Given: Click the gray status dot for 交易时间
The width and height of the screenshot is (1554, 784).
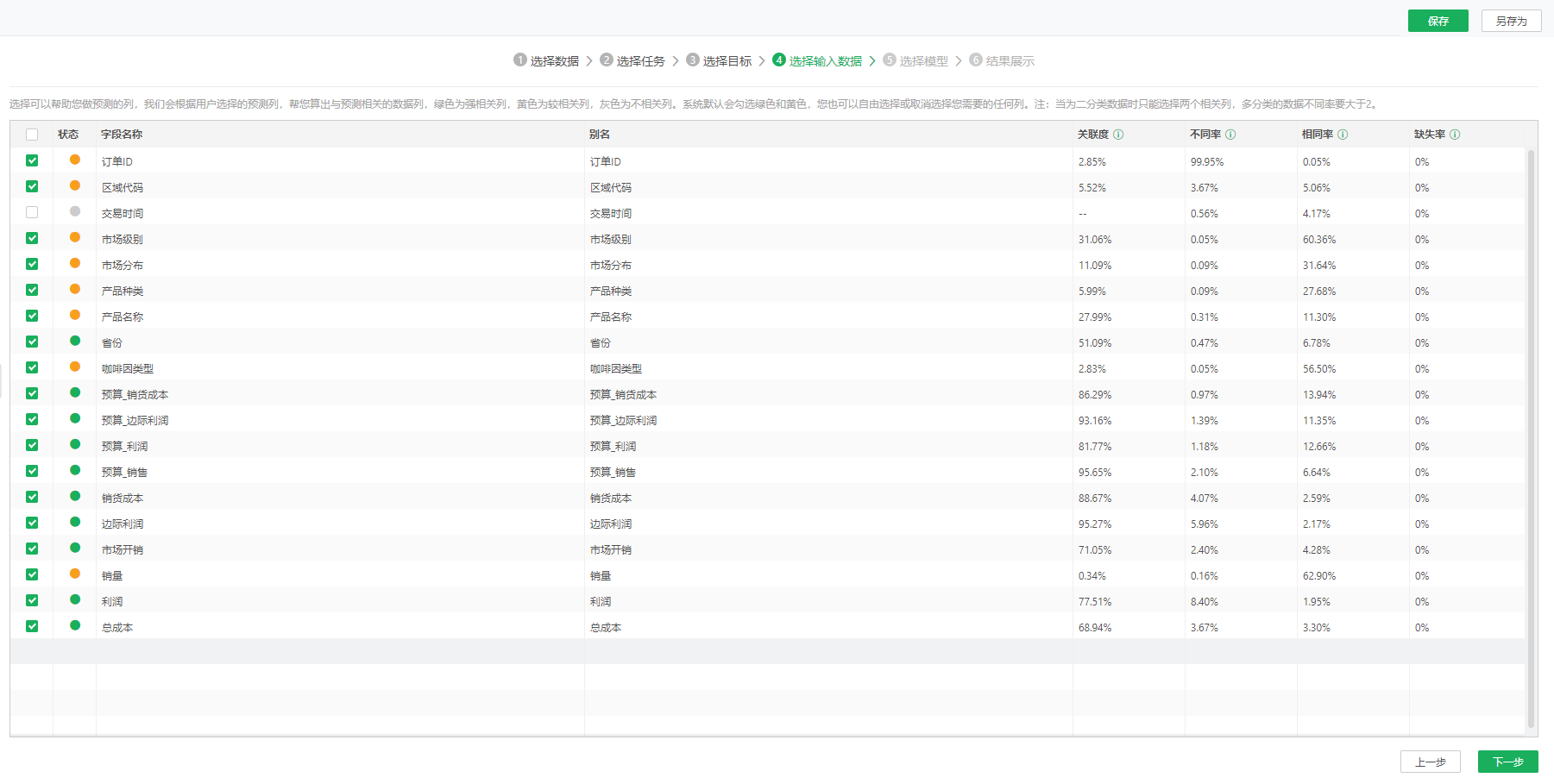Looking at the screenshot, I should pyautogui.click(x=75, y=212).
